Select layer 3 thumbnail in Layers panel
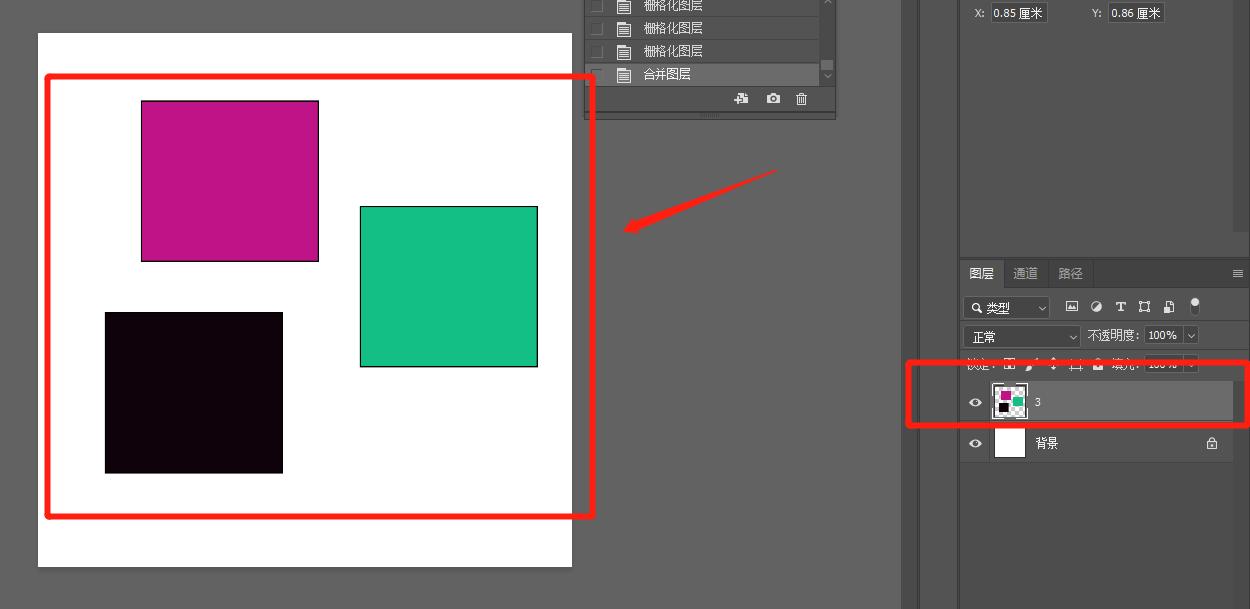Image resolution: width=1250 pixels, height=609 pixels. (1010, 401)
